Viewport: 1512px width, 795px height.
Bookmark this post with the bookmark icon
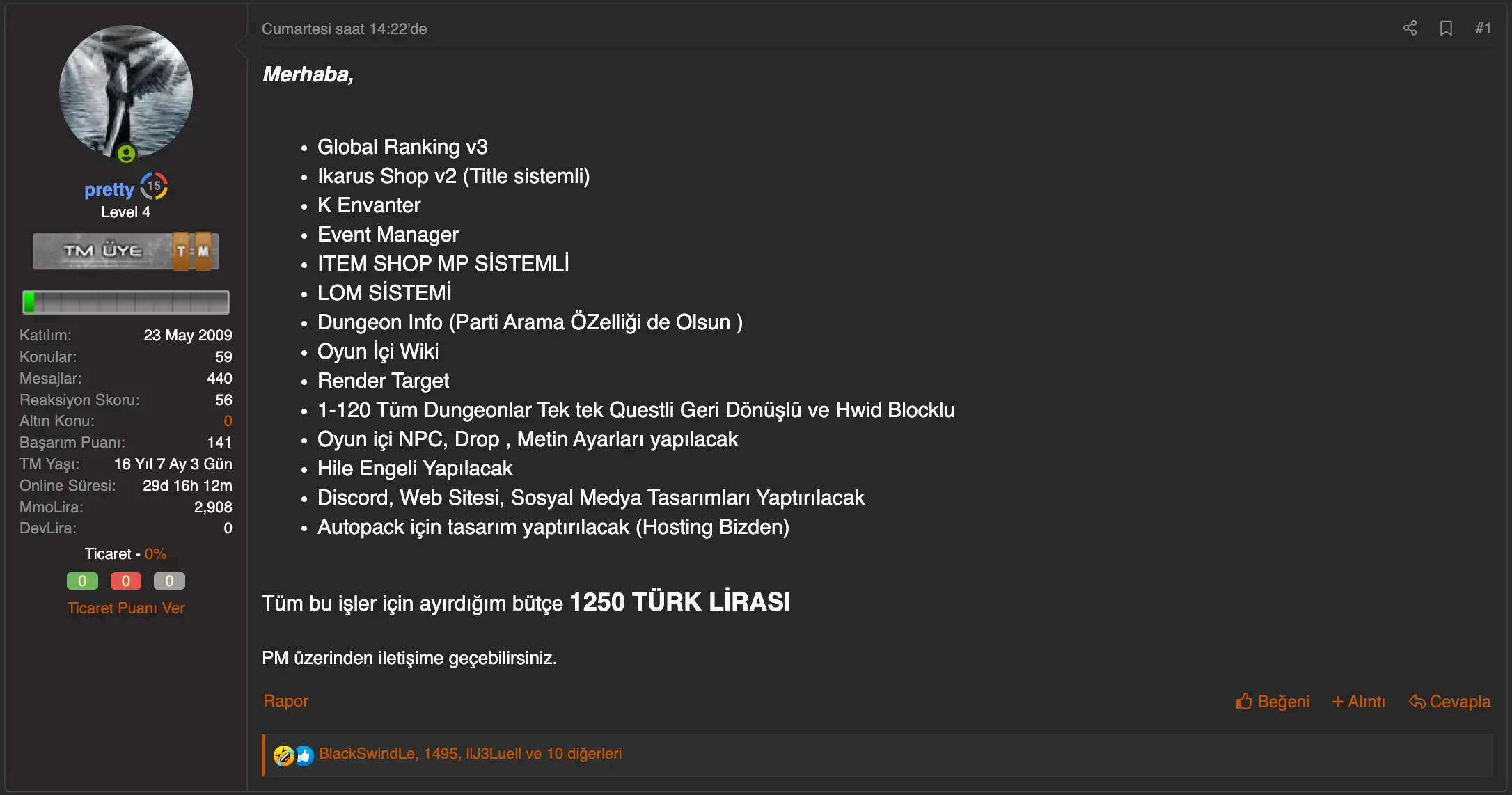coord(1446,28)
